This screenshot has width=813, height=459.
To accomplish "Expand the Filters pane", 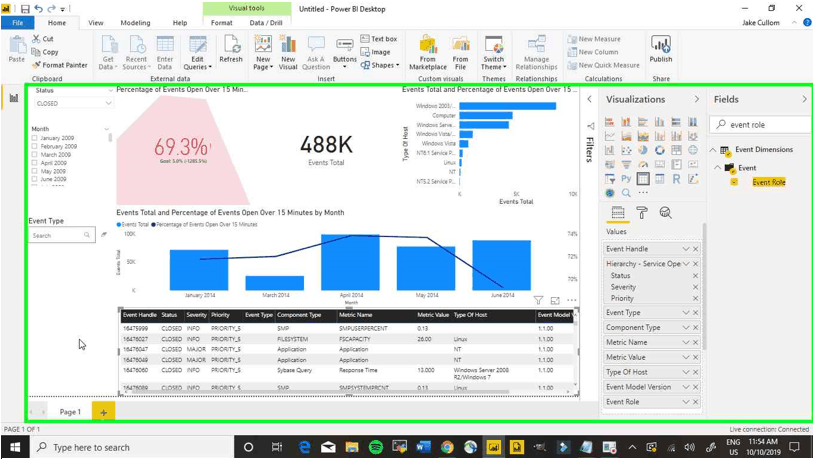I will (590, 99).
